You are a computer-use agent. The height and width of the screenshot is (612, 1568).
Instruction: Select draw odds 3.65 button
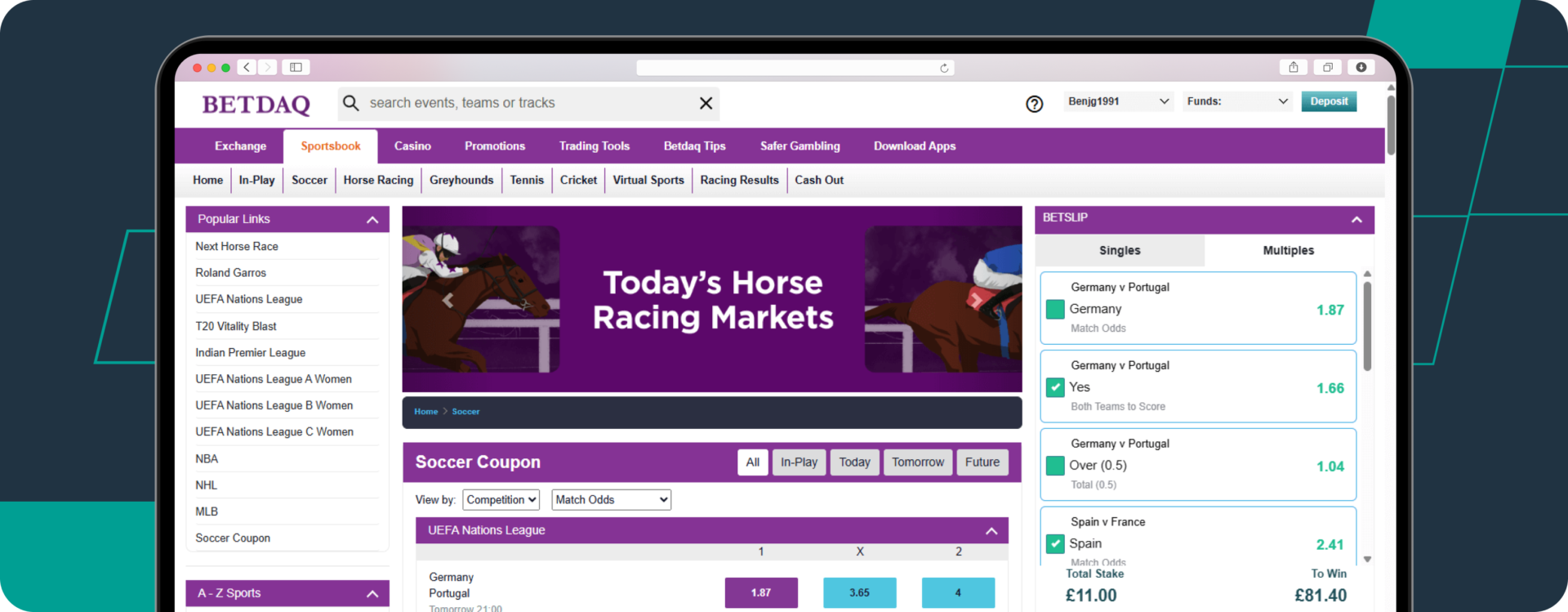pos(859,593)
